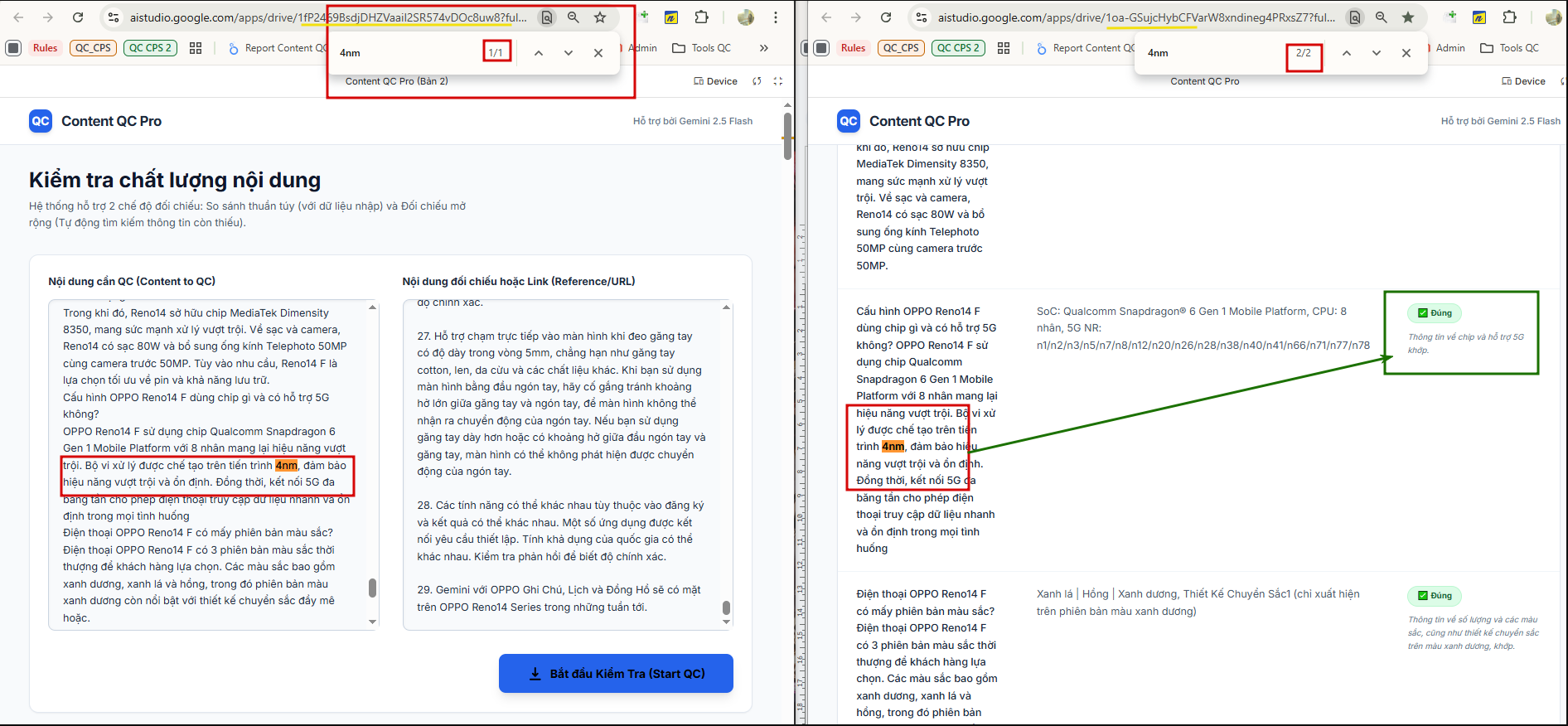Click the find-in-page icon in left address bar
The width and height of the screenshot is (1568, 726).
[x=546, y=17]
